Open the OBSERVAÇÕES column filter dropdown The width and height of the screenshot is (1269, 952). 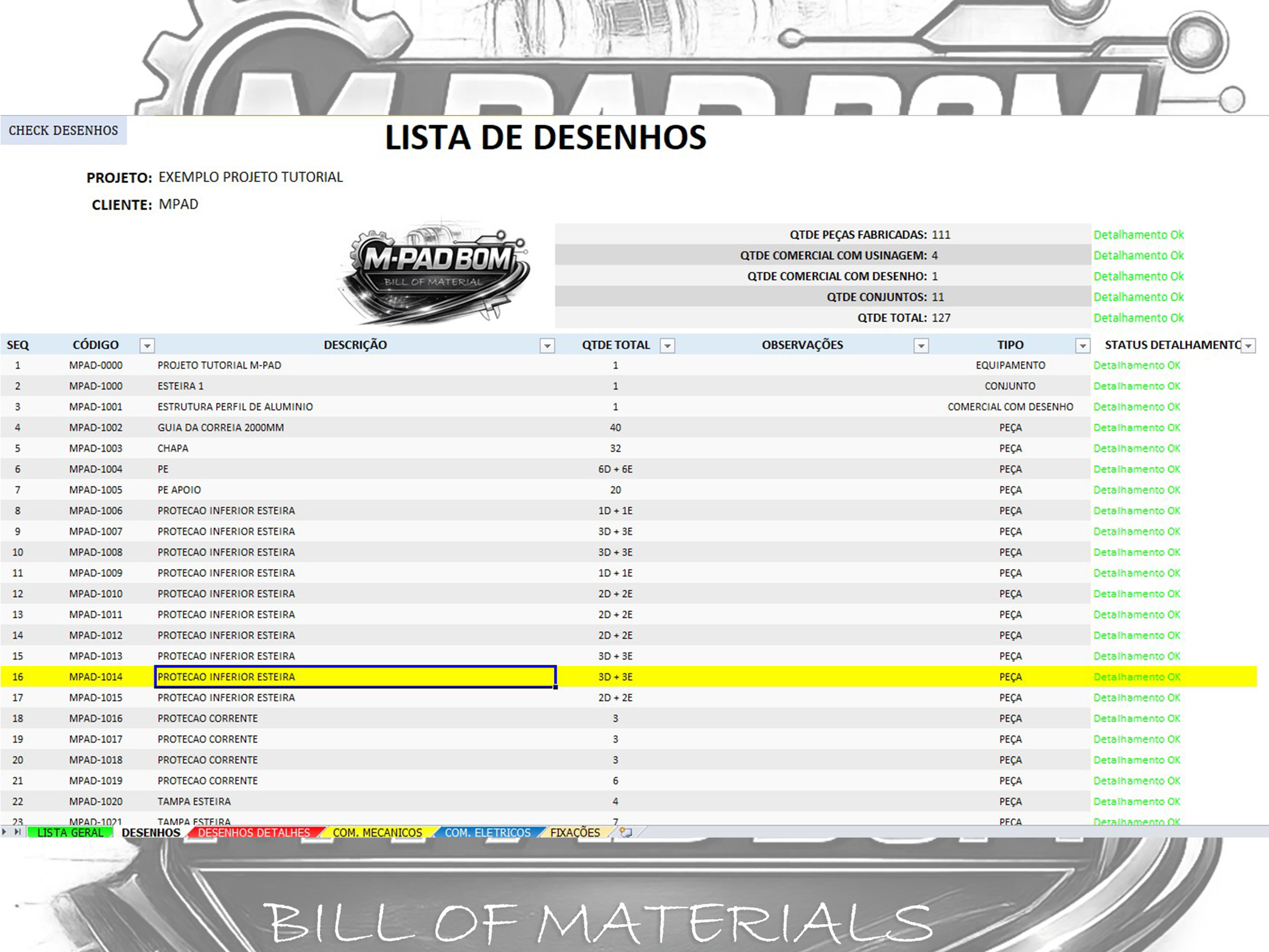[x=921, y=345]
